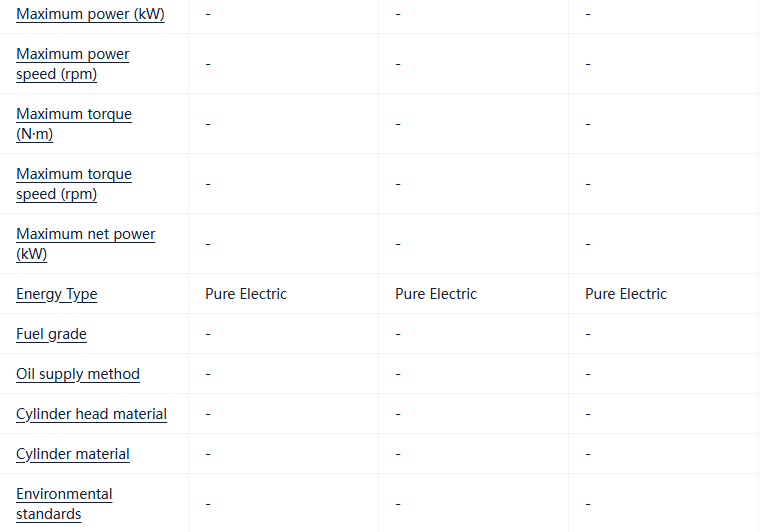Click the rightmost Pure Electric value
The image size is (762, 532).
click(626, 294)
